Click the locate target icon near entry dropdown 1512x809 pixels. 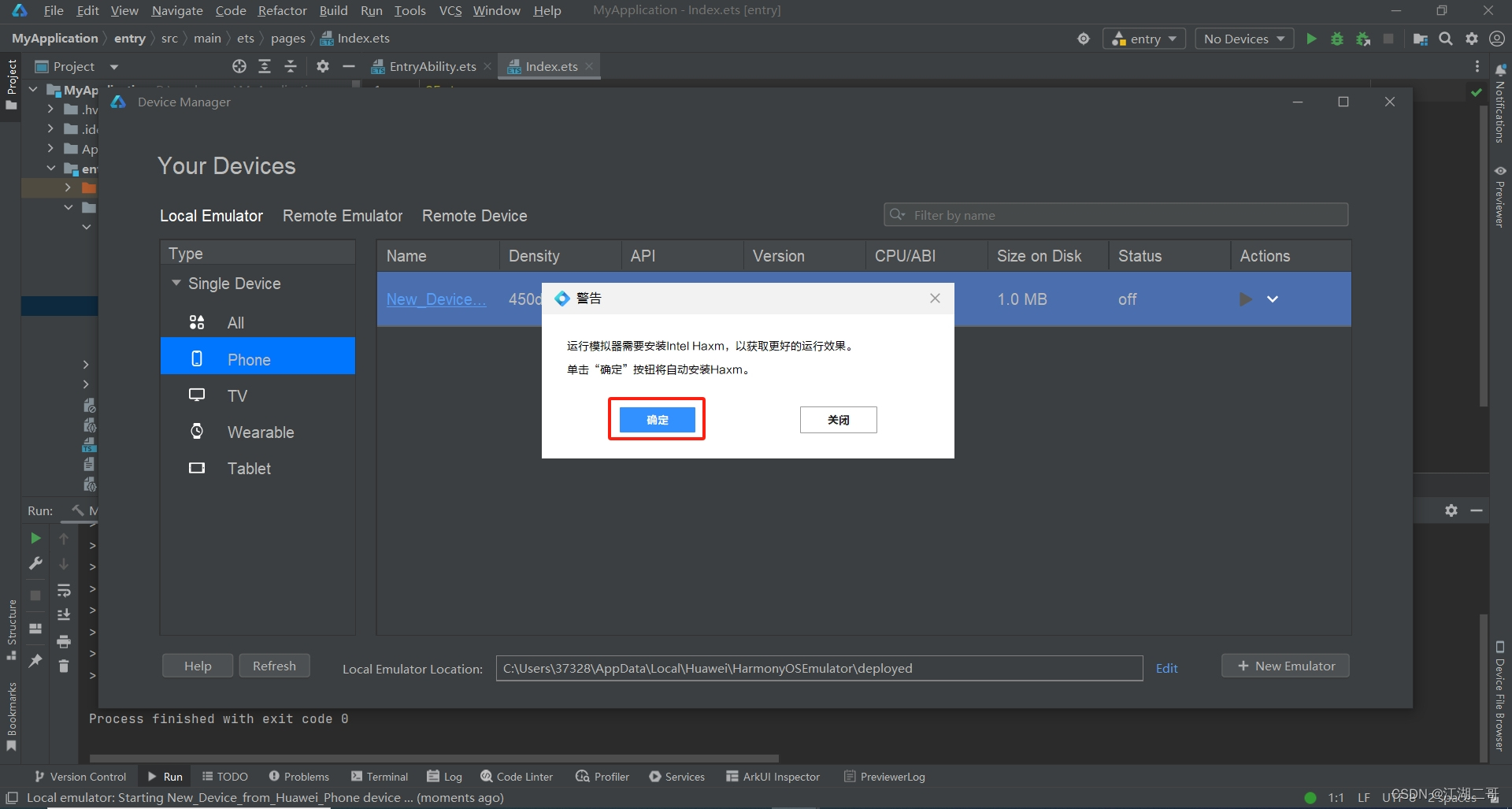(x=1084, y=39)
